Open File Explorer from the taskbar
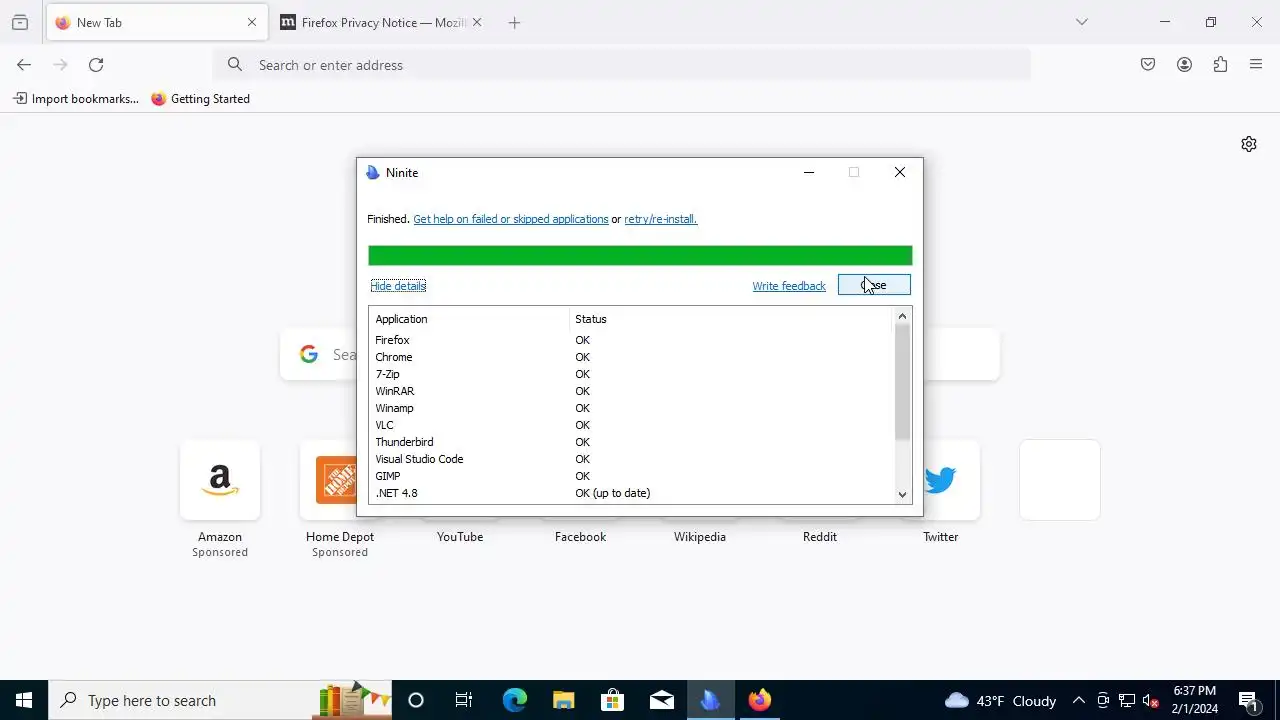The image size is (1280, 720). tap(563, 700)
